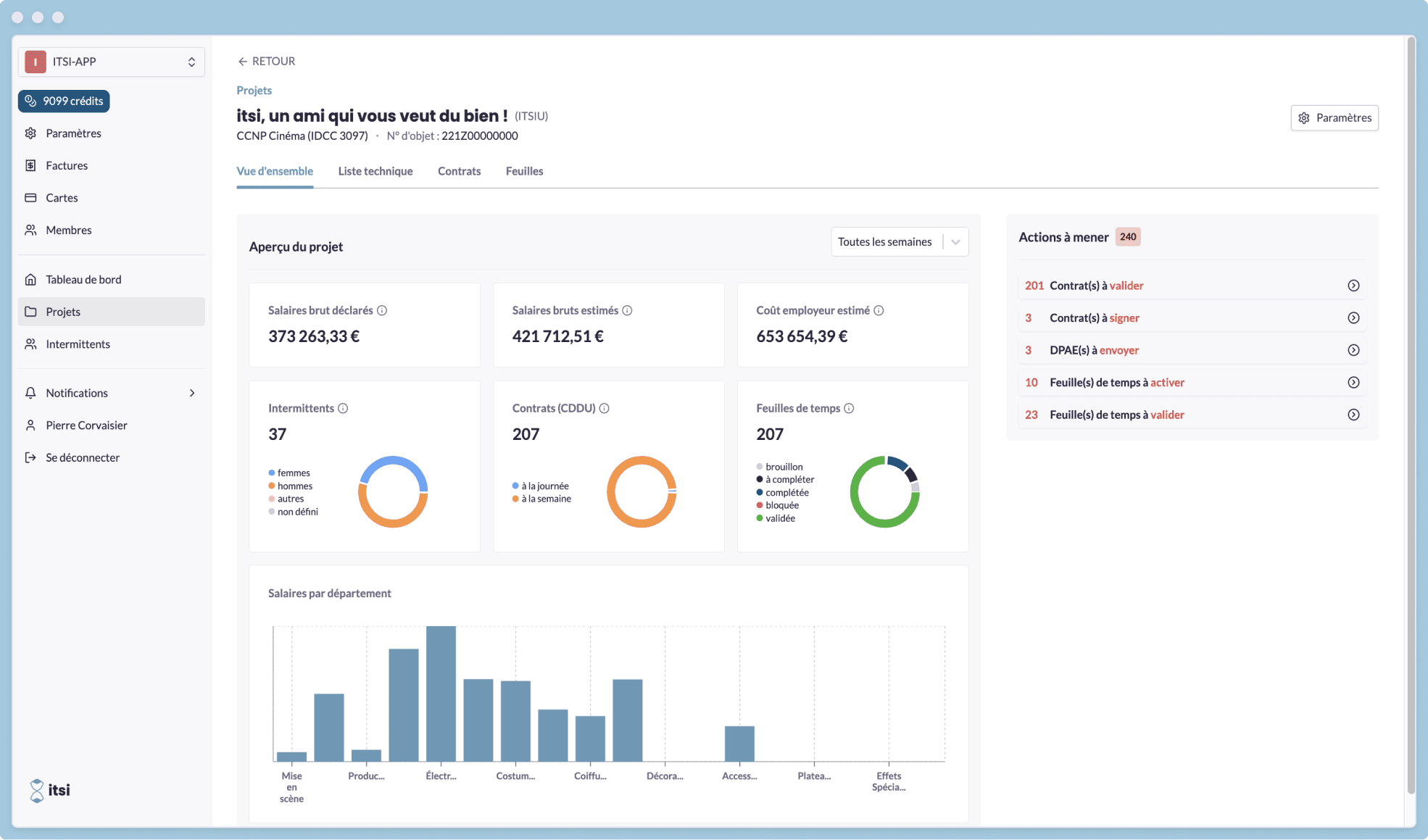The image size is (1428, 840).
Task: Open the Toutes les semaines dropdown
Action: 899,241
